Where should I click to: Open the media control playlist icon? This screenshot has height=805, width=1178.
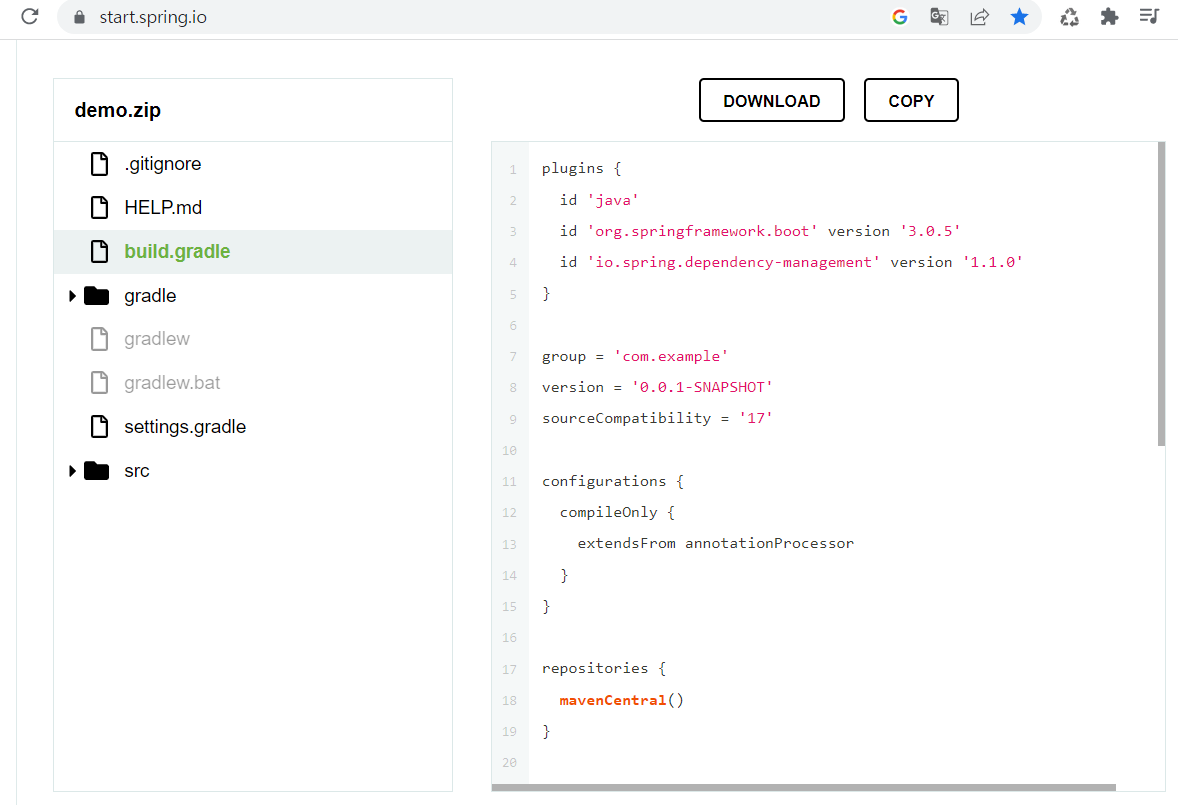click(x=1149, y=16)
